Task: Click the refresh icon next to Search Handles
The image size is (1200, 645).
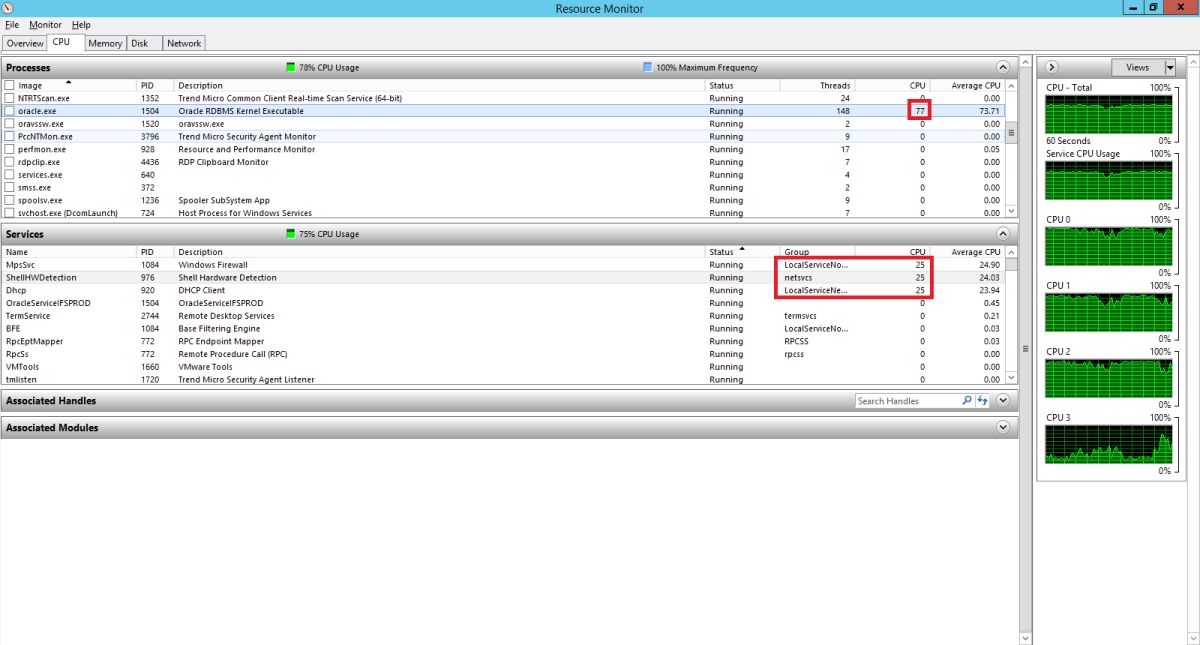Action: [x=982, y=401]
